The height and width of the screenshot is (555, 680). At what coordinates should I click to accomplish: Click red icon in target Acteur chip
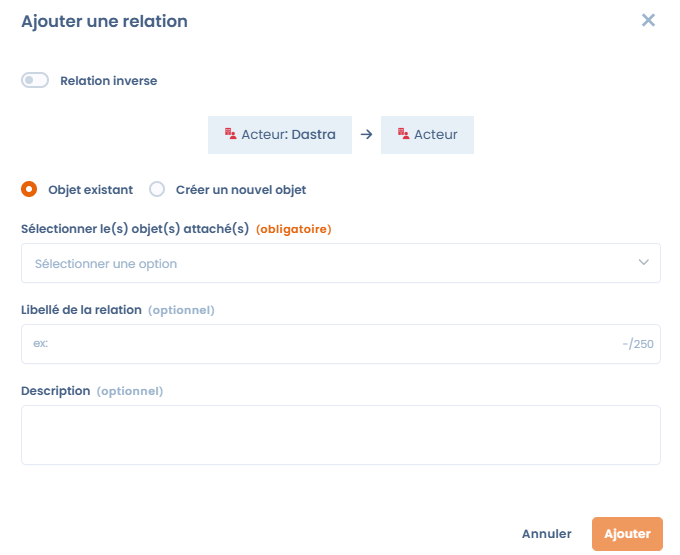point(403,134)
